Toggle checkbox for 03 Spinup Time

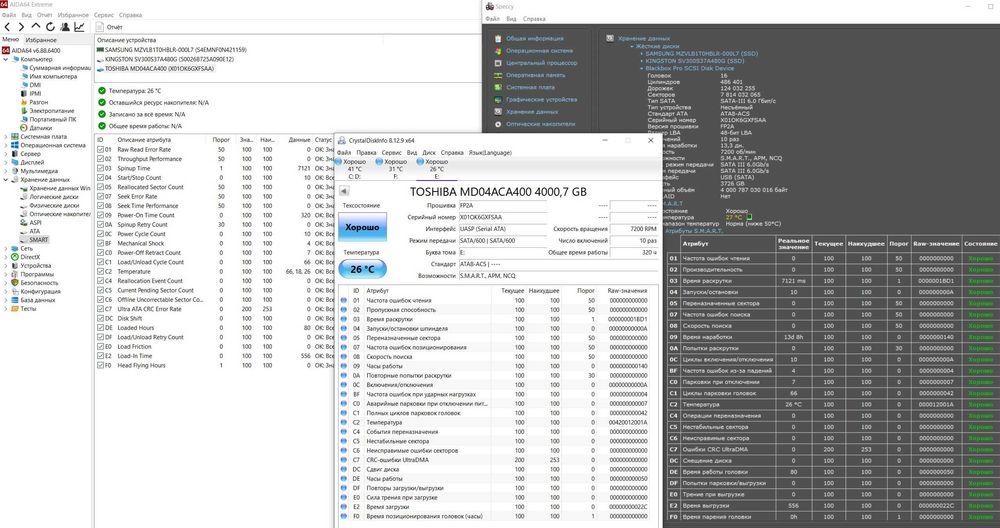coord(100,168)
